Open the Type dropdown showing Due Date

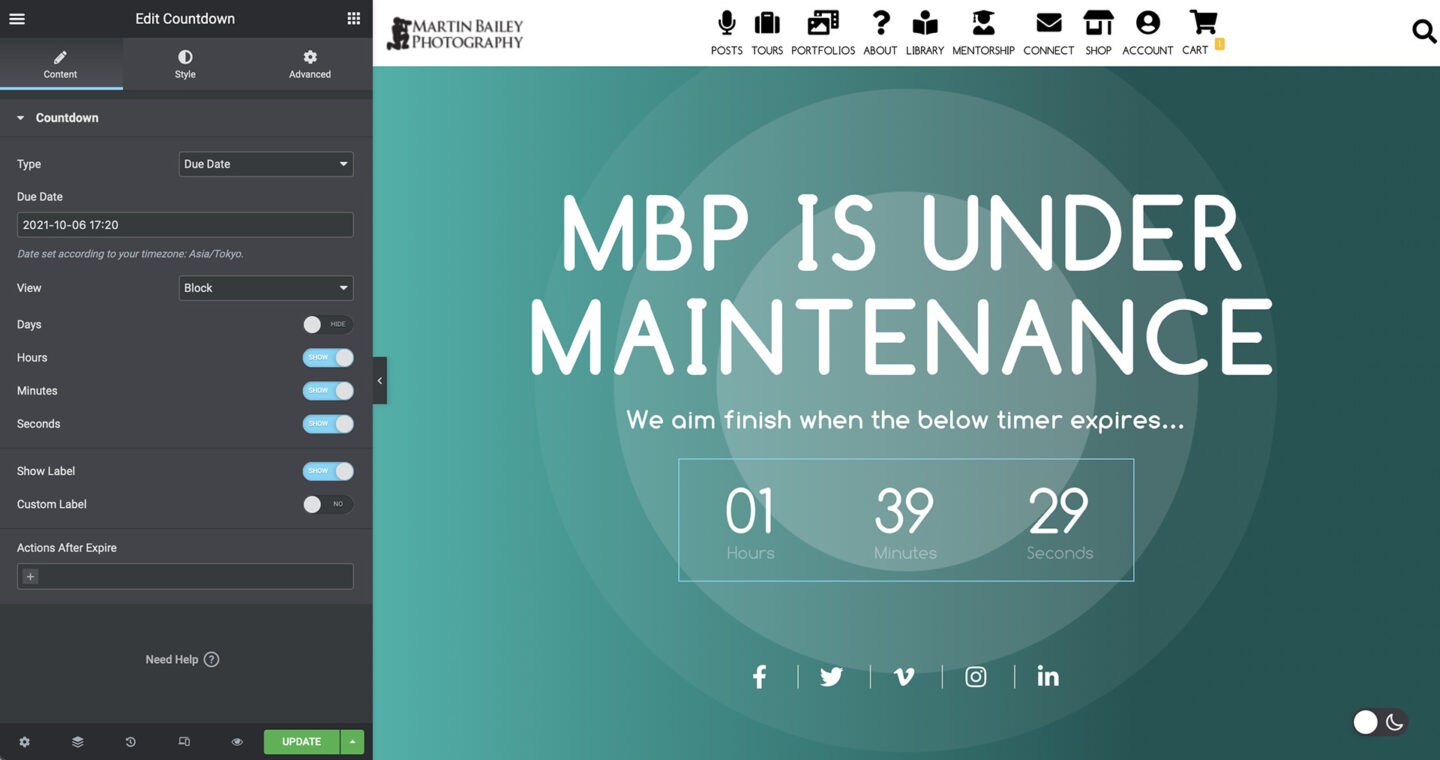[266, 164]
